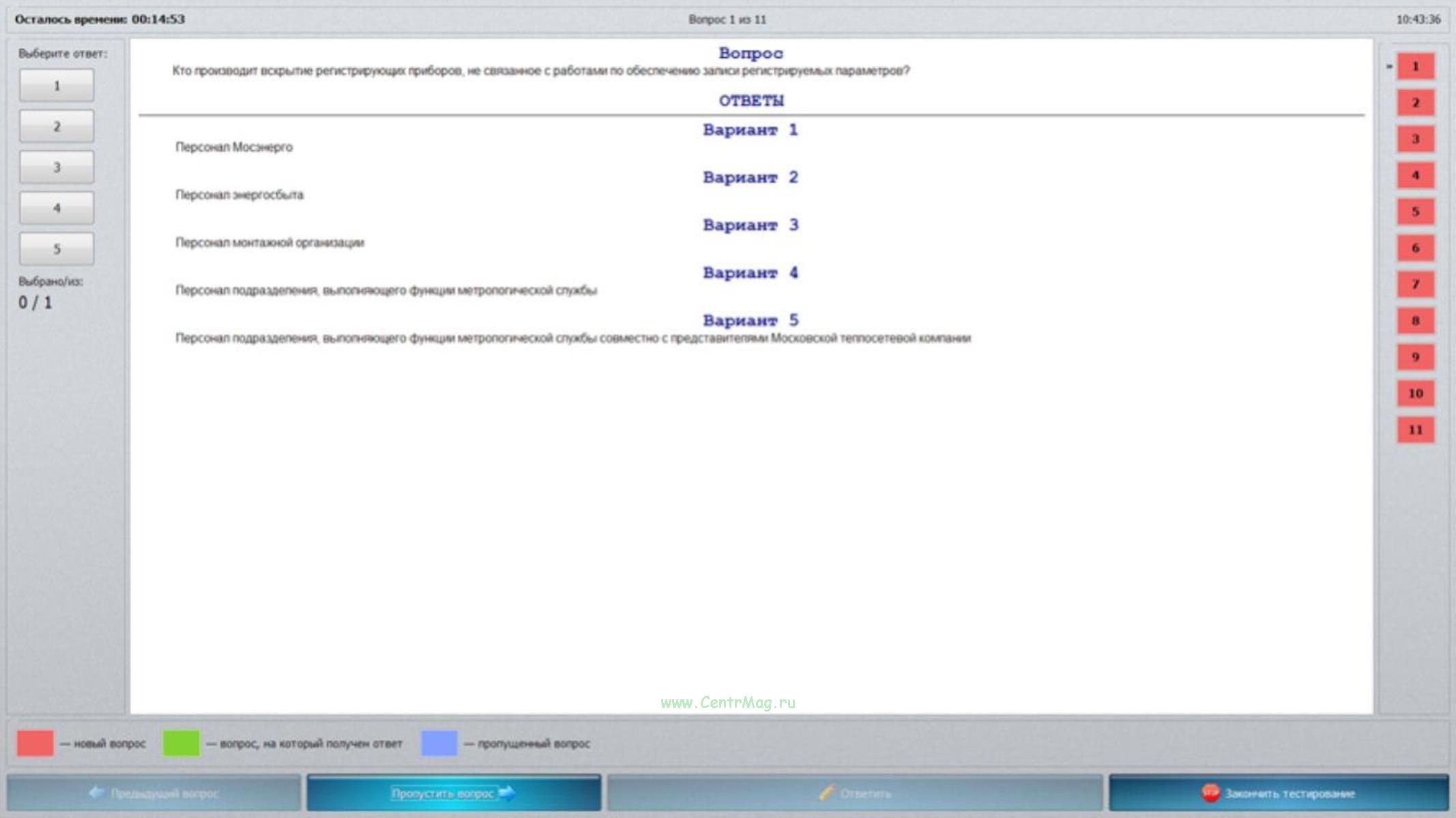Viewport: 1456px width, 818px height.
Task: Select answer option 2 button
Action: click(57, 127)
